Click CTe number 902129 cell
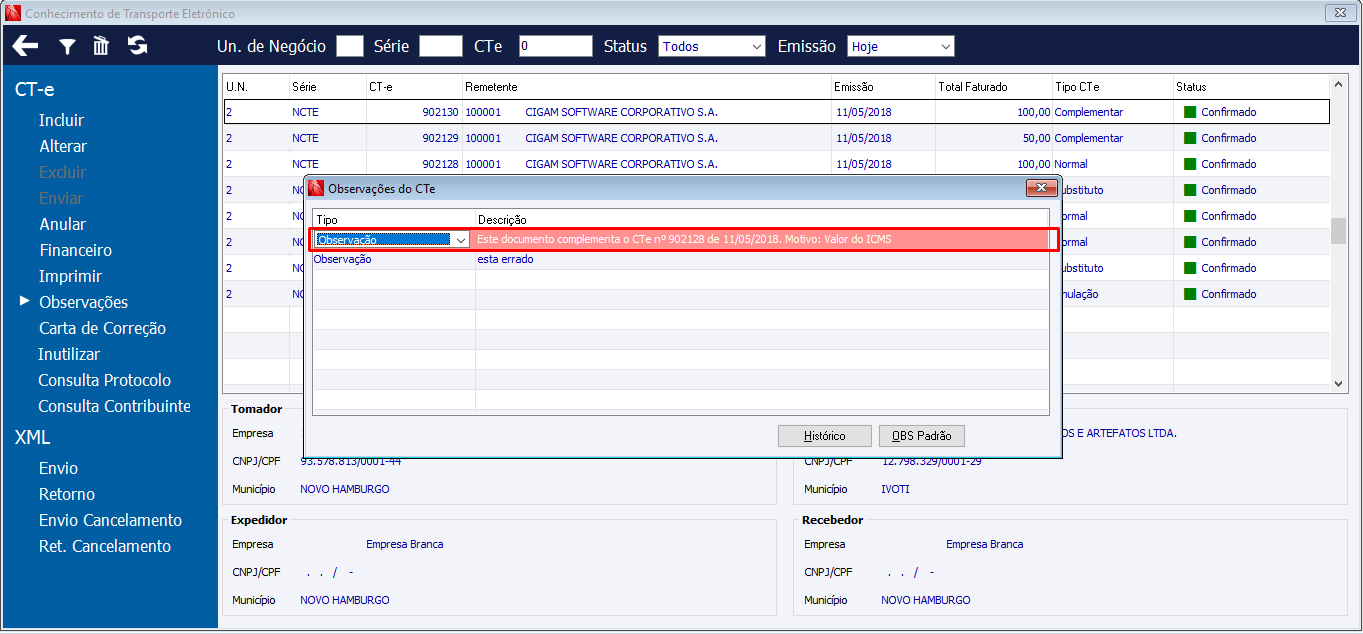This screenshot has width=1363, height=634. click(414, 138)
